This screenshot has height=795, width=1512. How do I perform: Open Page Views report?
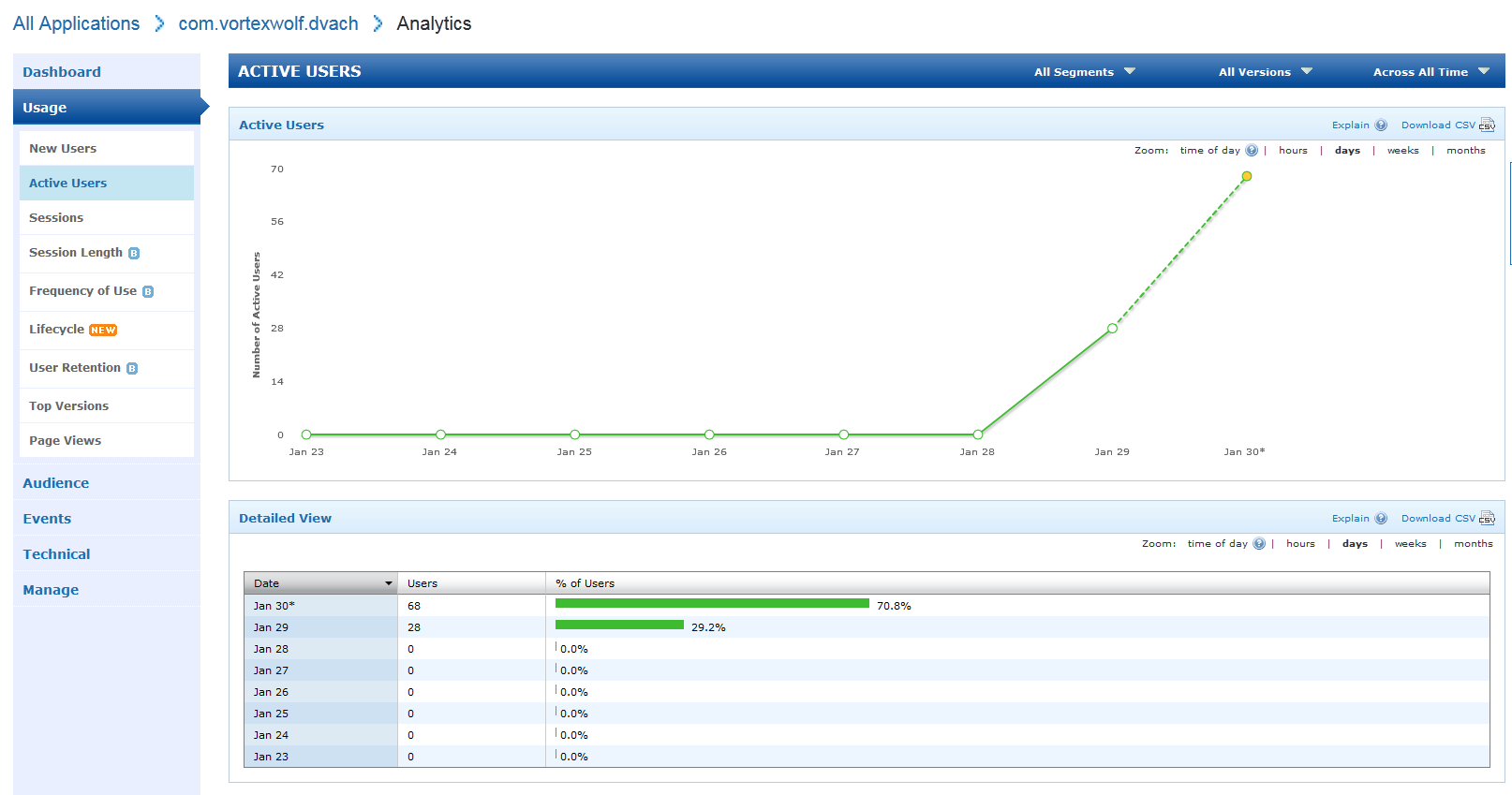pos(106,441)
